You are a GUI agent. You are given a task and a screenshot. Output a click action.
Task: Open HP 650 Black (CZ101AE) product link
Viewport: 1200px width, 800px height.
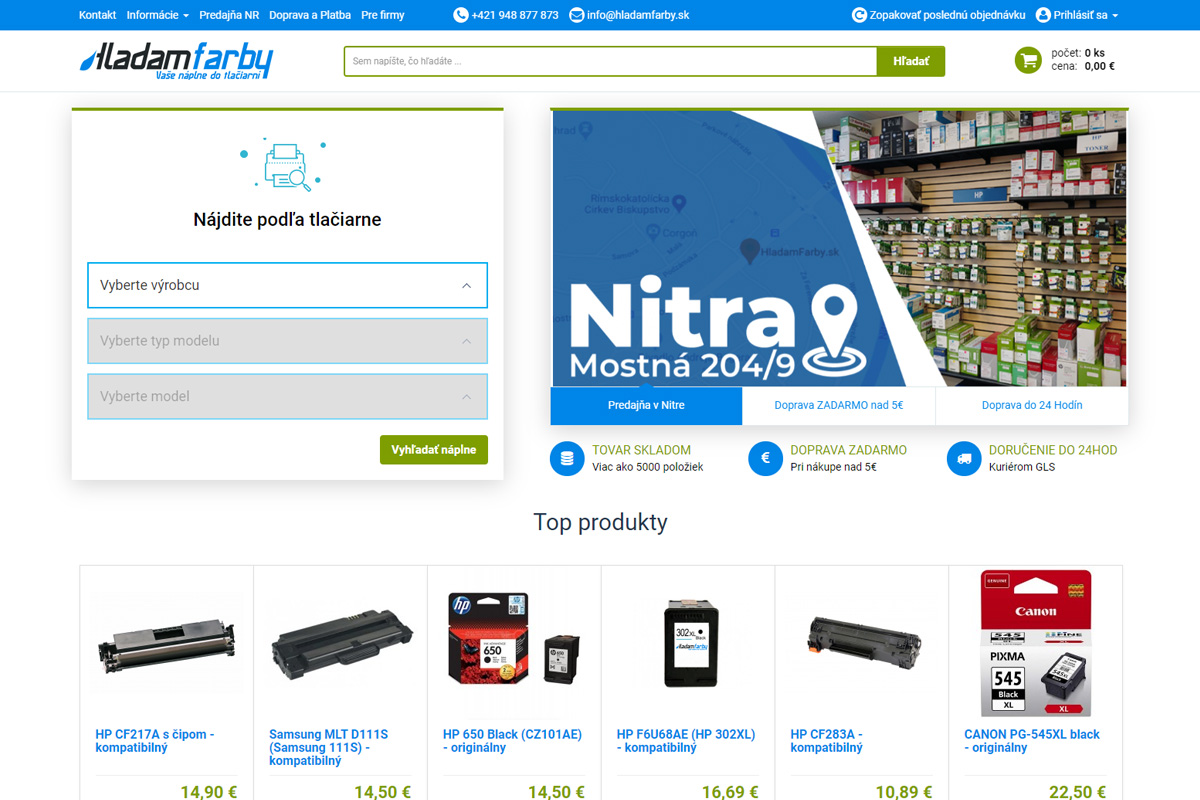click(x=512, y=741)
